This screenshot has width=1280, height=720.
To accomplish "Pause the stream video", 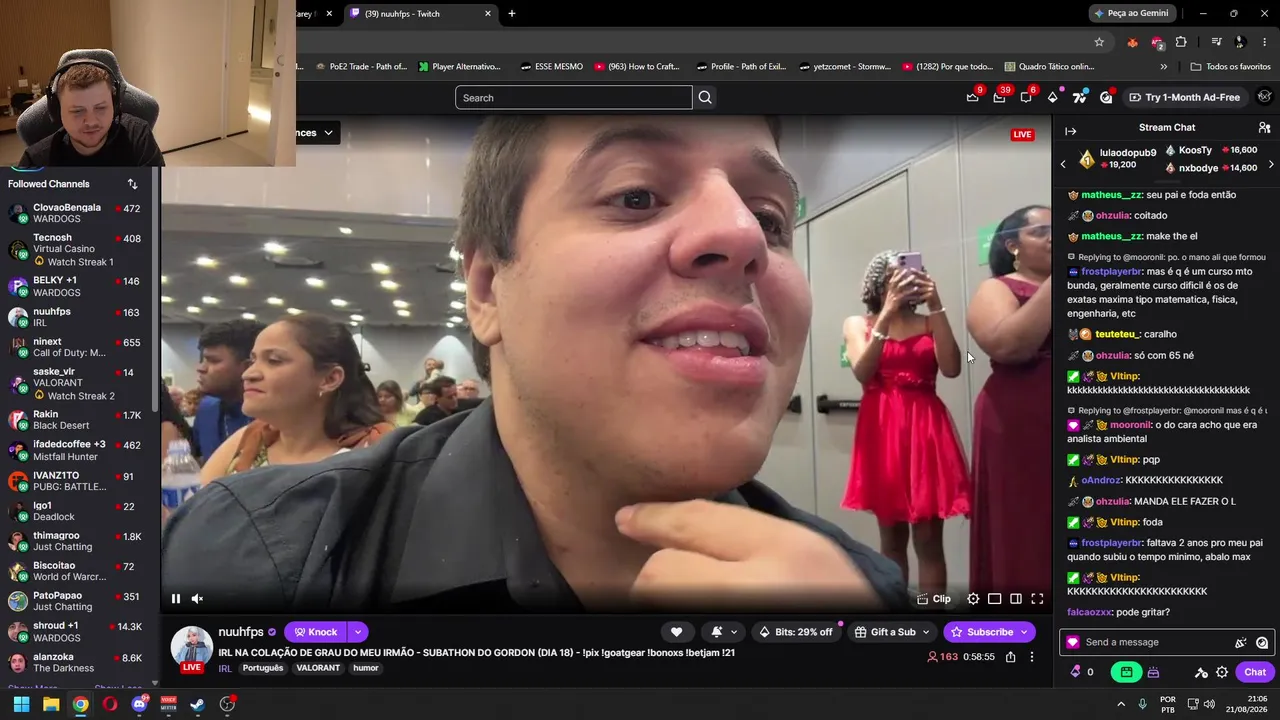I will tap(176, 599).
